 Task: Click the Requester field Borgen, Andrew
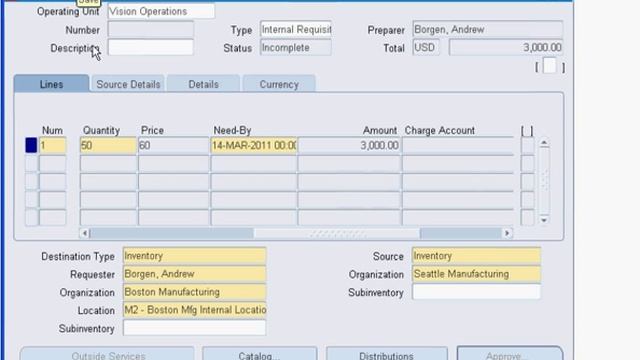(195, 274)
